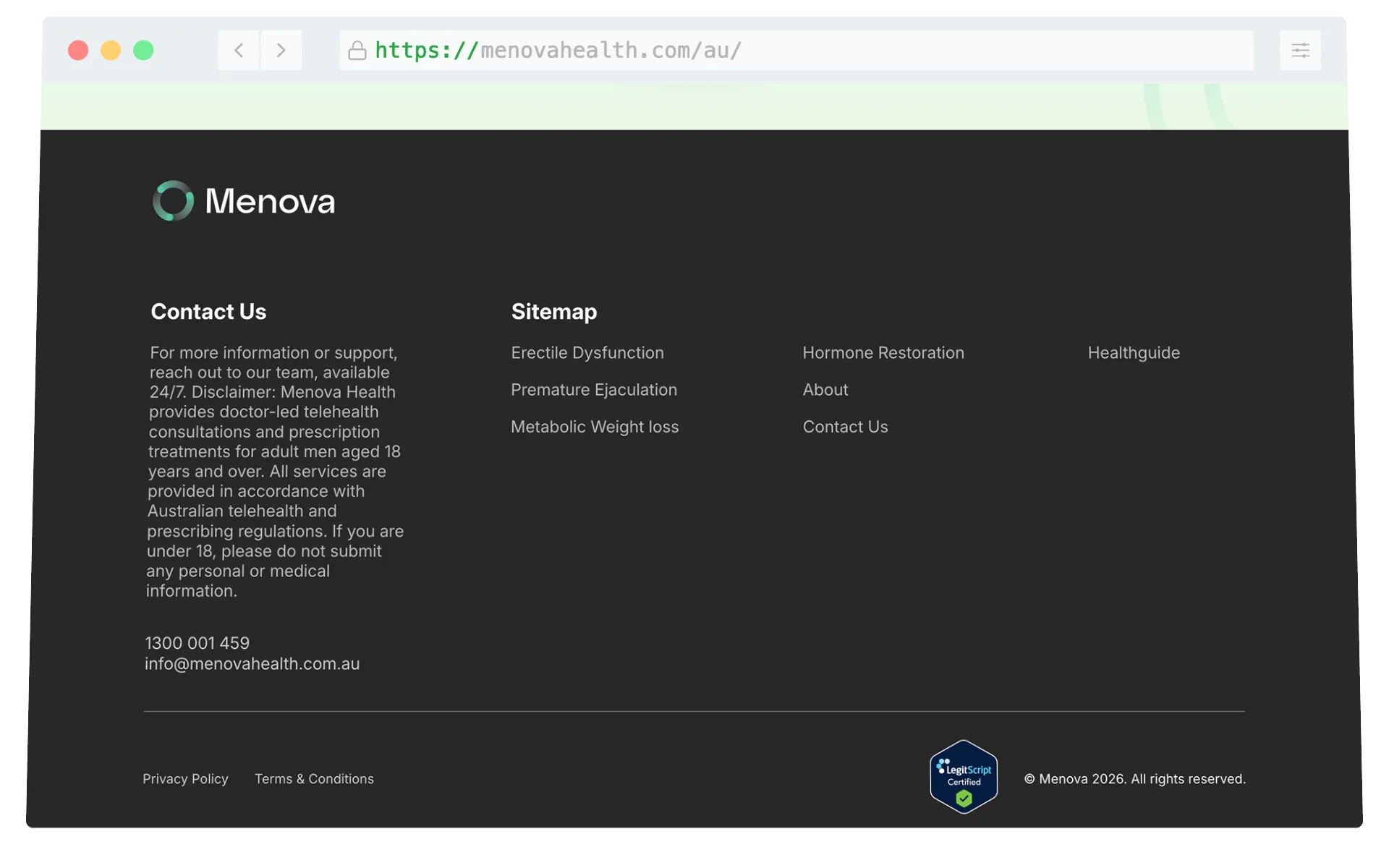
Task: Open Premature Ejaculation link
Action: (593, 390)
